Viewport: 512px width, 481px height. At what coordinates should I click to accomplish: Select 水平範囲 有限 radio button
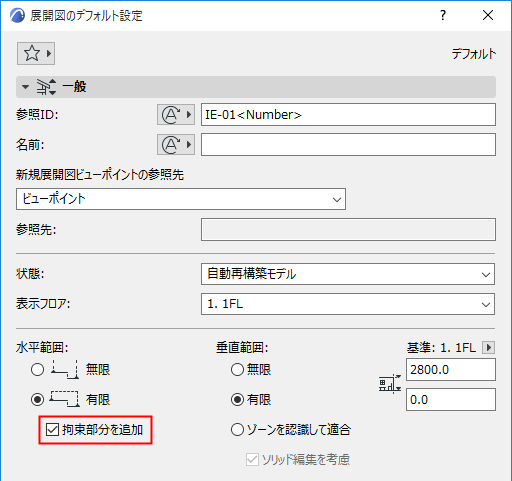tap(37, 399)
